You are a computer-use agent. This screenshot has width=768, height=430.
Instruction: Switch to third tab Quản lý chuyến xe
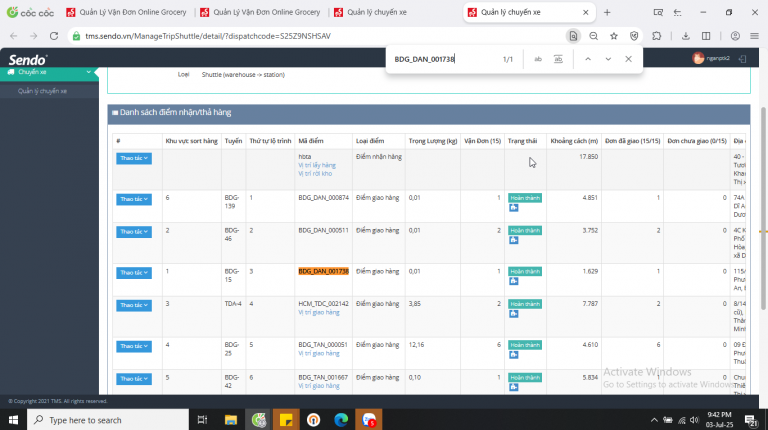pos(370,12)
